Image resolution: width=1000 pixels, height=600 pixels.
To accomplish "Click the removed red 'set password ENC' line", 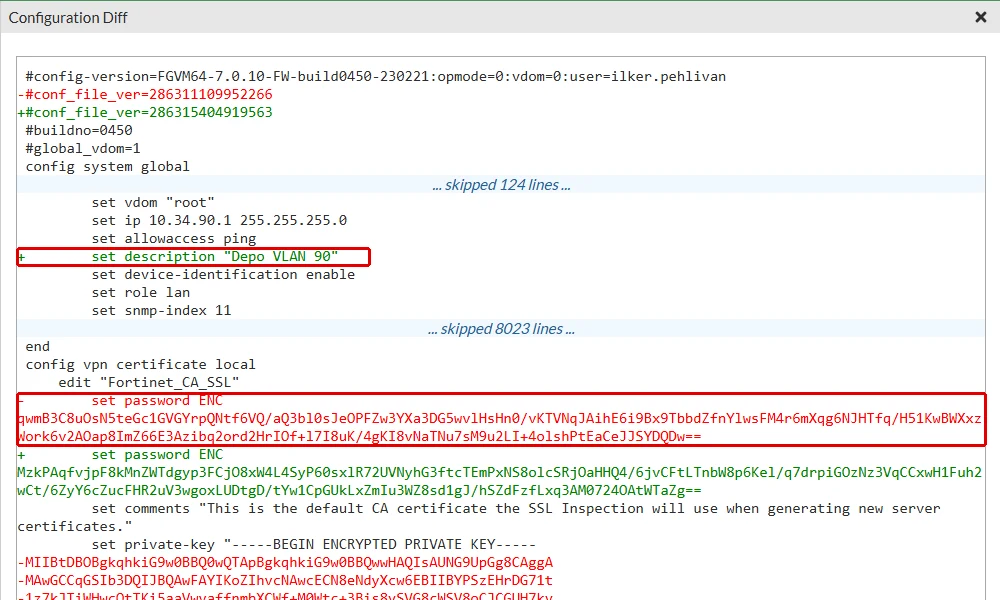I will click(x=157, y=401).
